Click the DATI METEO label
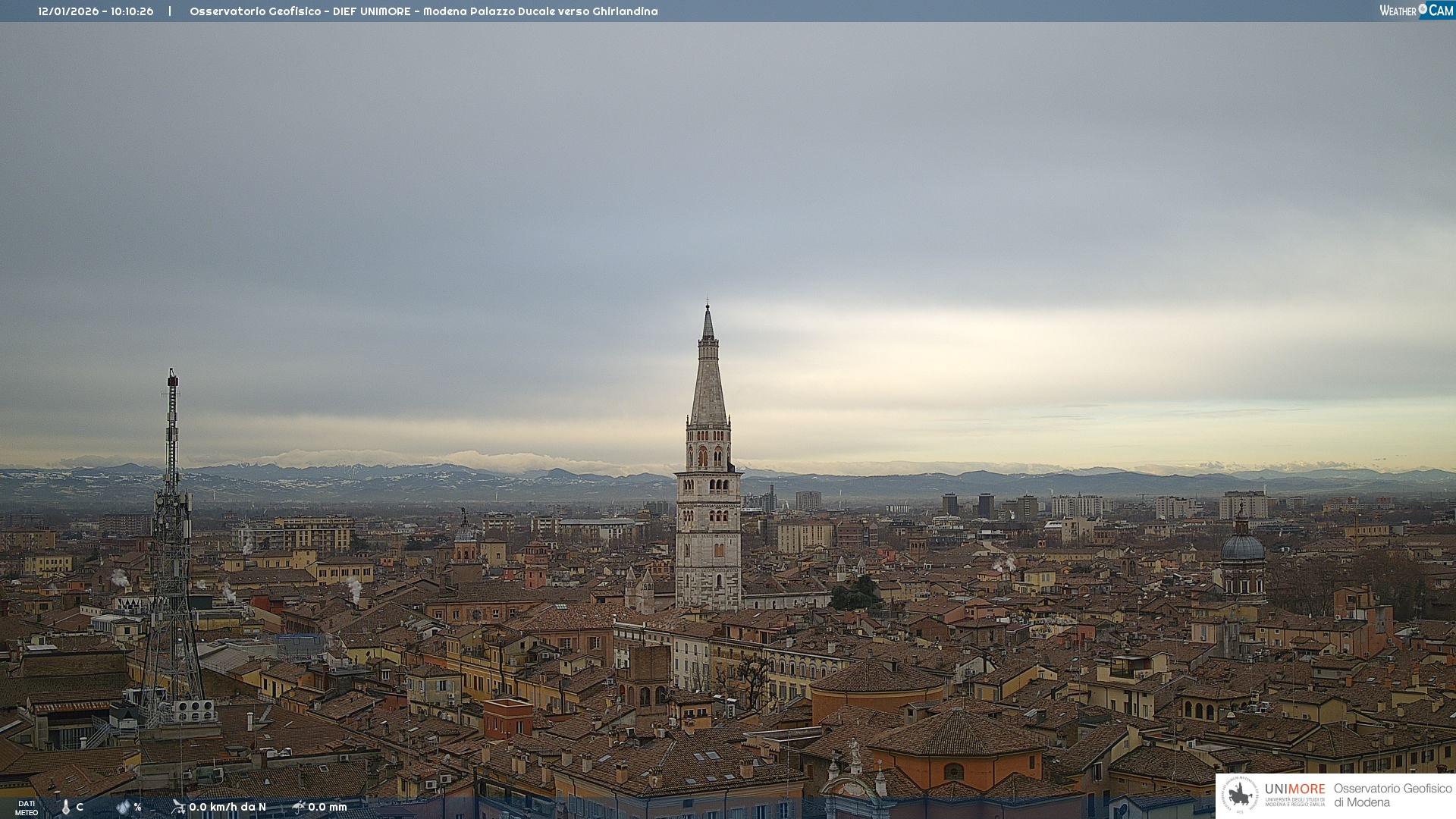The height and width of the screenshot is (819, 1456). pyautogui.click(x=27, y=808)
